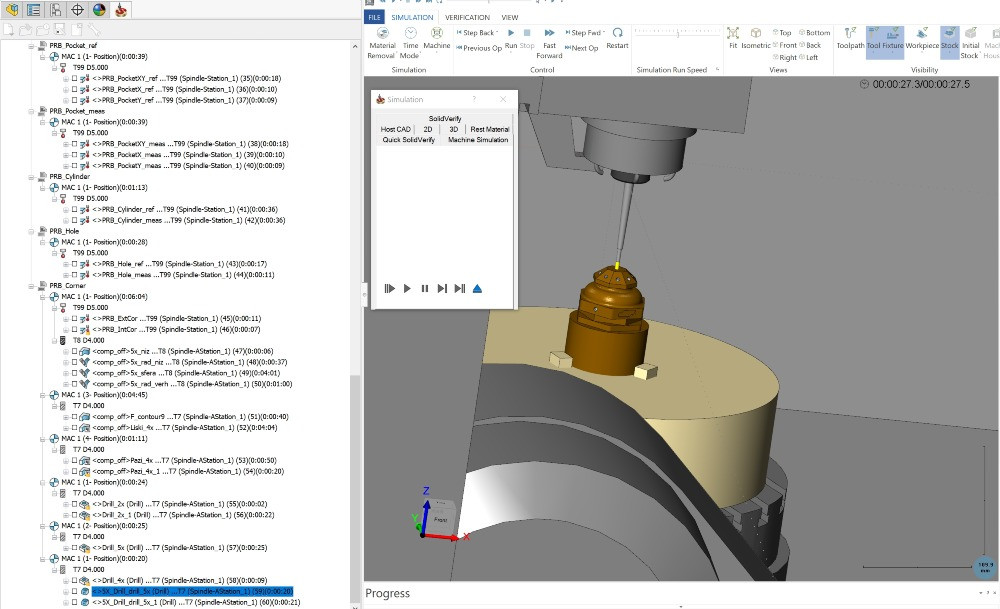Select the Machine Simulation mode button
This screenshot has height=609, width=1000.
pos(477,140)
